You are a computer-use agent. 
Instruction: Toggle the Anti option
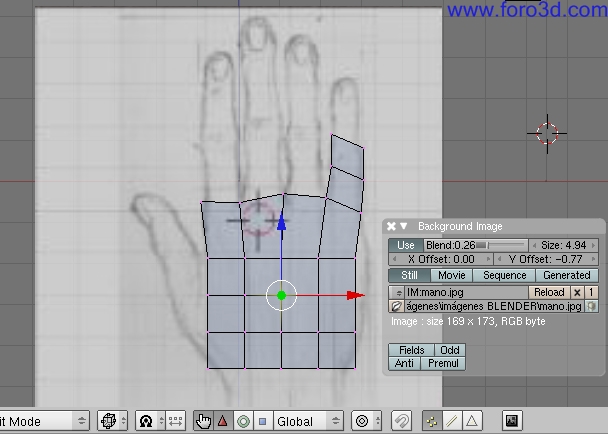coord(404,363)
